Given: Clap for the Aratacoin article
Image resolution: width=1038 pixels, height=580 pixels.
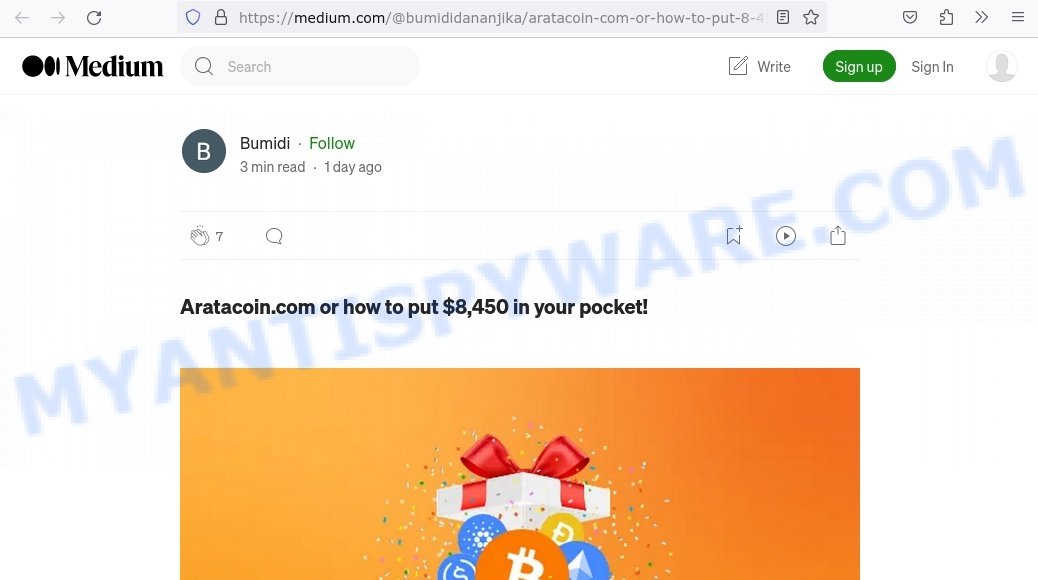Looking at the screenshot, I should (199, 236).
